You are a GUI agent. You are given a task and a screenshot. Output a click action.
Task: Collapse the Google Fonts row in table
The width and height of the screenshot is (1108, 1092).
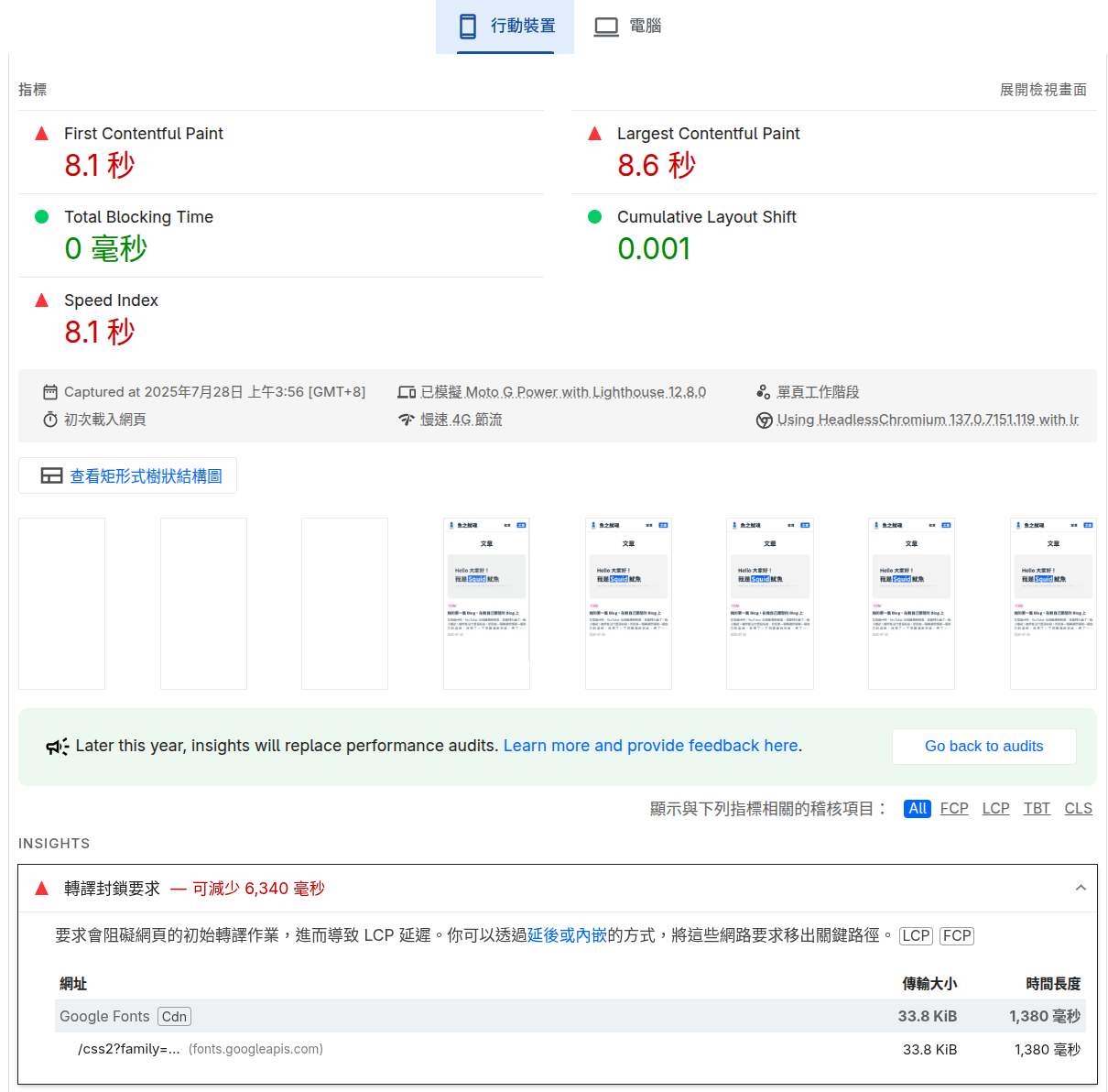click(104, 1017)
